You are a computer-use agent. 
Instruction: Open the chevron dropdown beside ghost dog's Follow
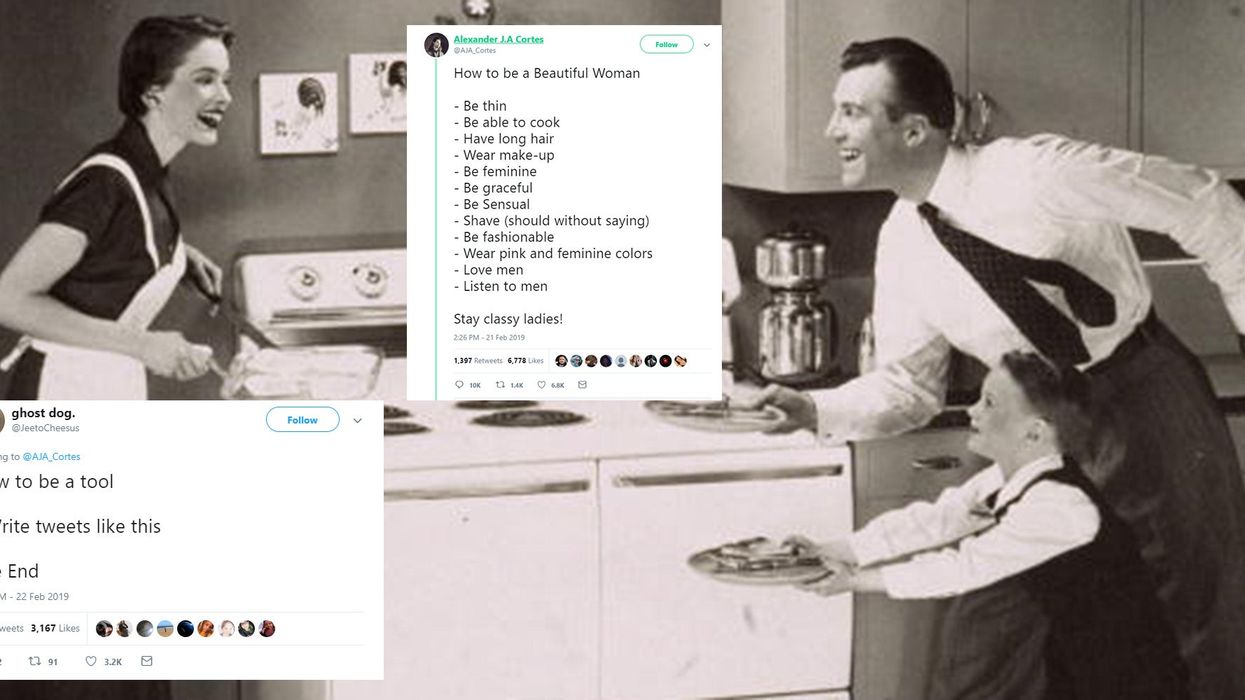[x=358, y=421]
